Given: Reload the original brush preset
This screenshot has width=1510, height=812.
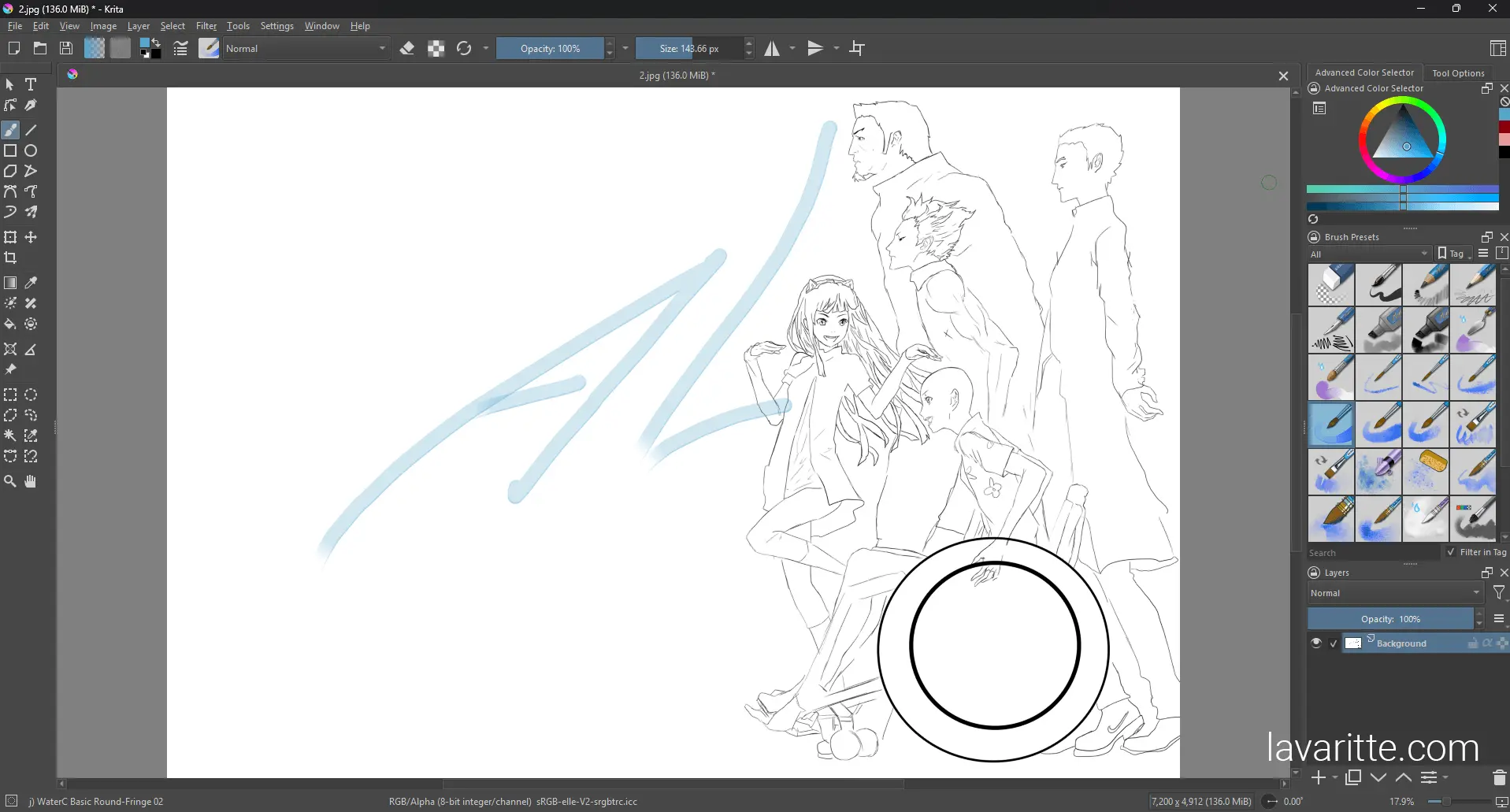Looking at the screenshot, I should [x=464, y=48].
